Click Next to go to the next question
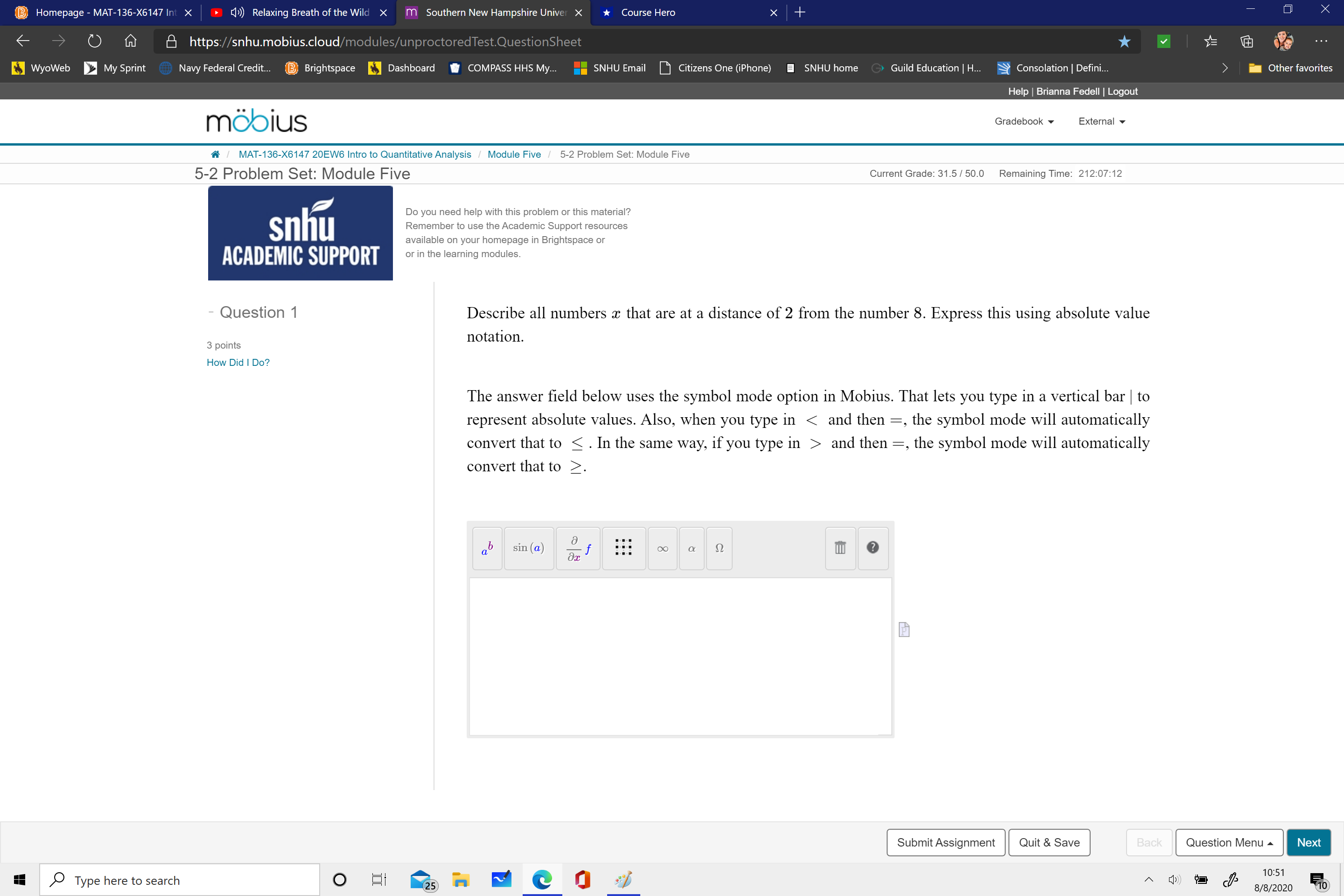This screenshot has height=896, width=1344. click(x=1309, y=842)
